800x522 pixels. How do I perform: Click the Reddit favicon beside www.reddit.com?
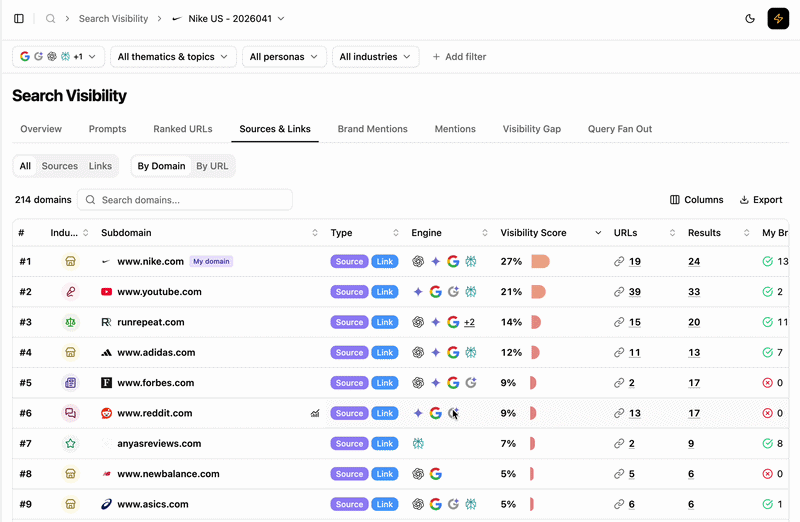106,413
